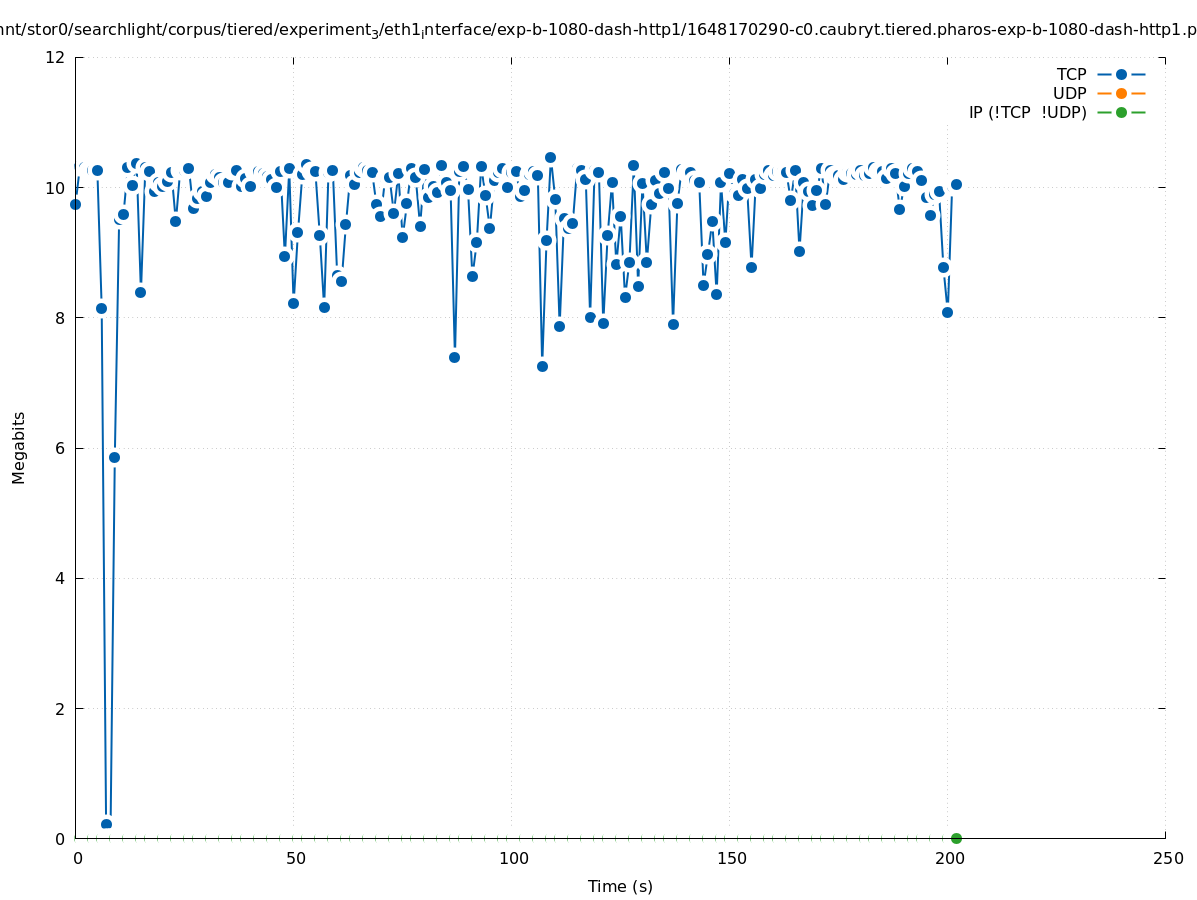Click the orange UDP legend marker
1197x900 pixels.
(1121, 93)
